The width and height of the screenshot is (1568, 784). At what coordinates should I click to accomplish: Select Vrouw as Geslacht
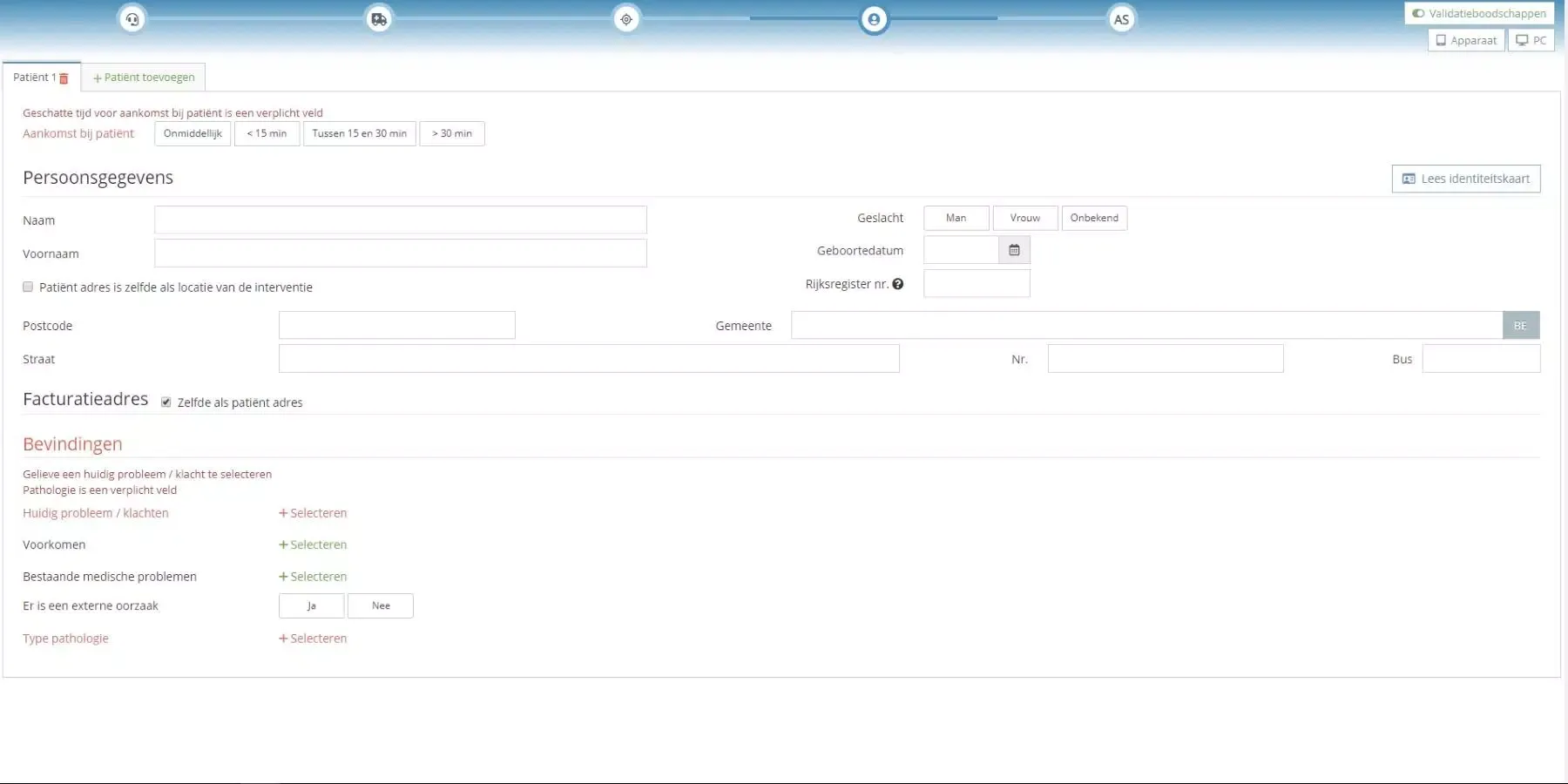point(1024,218)
